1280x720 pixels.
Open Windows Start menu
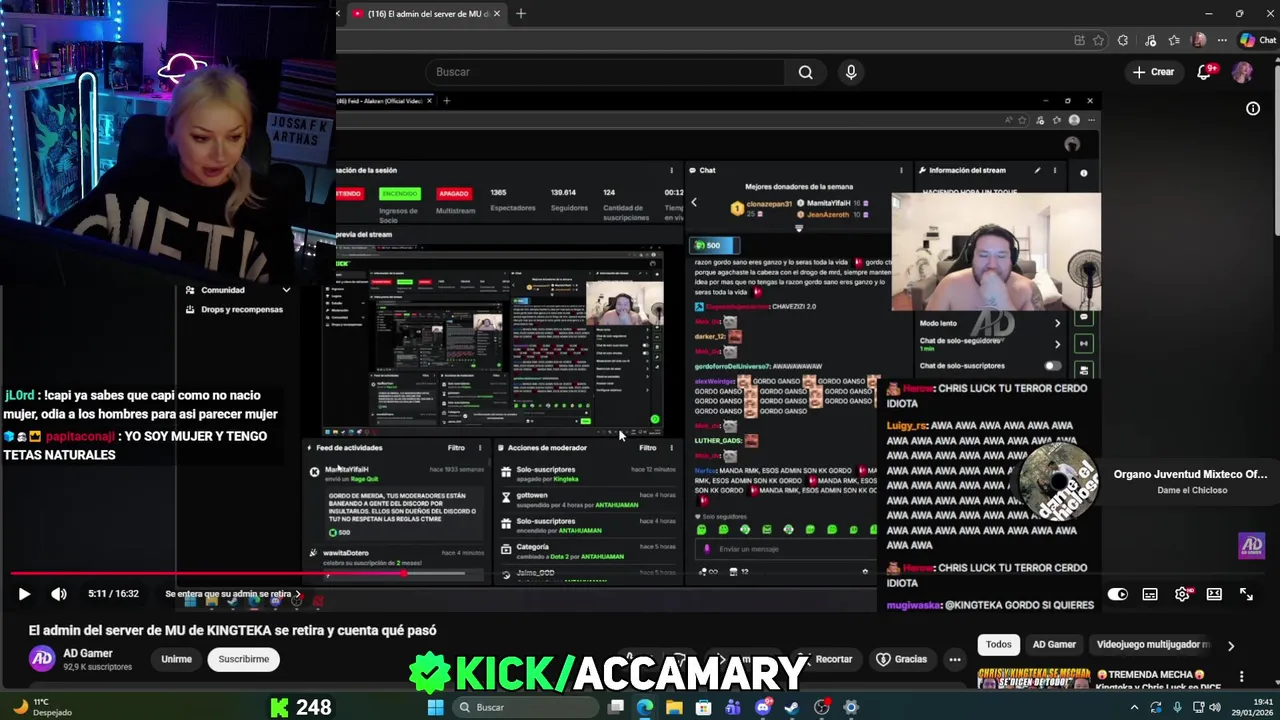(435, 707)
